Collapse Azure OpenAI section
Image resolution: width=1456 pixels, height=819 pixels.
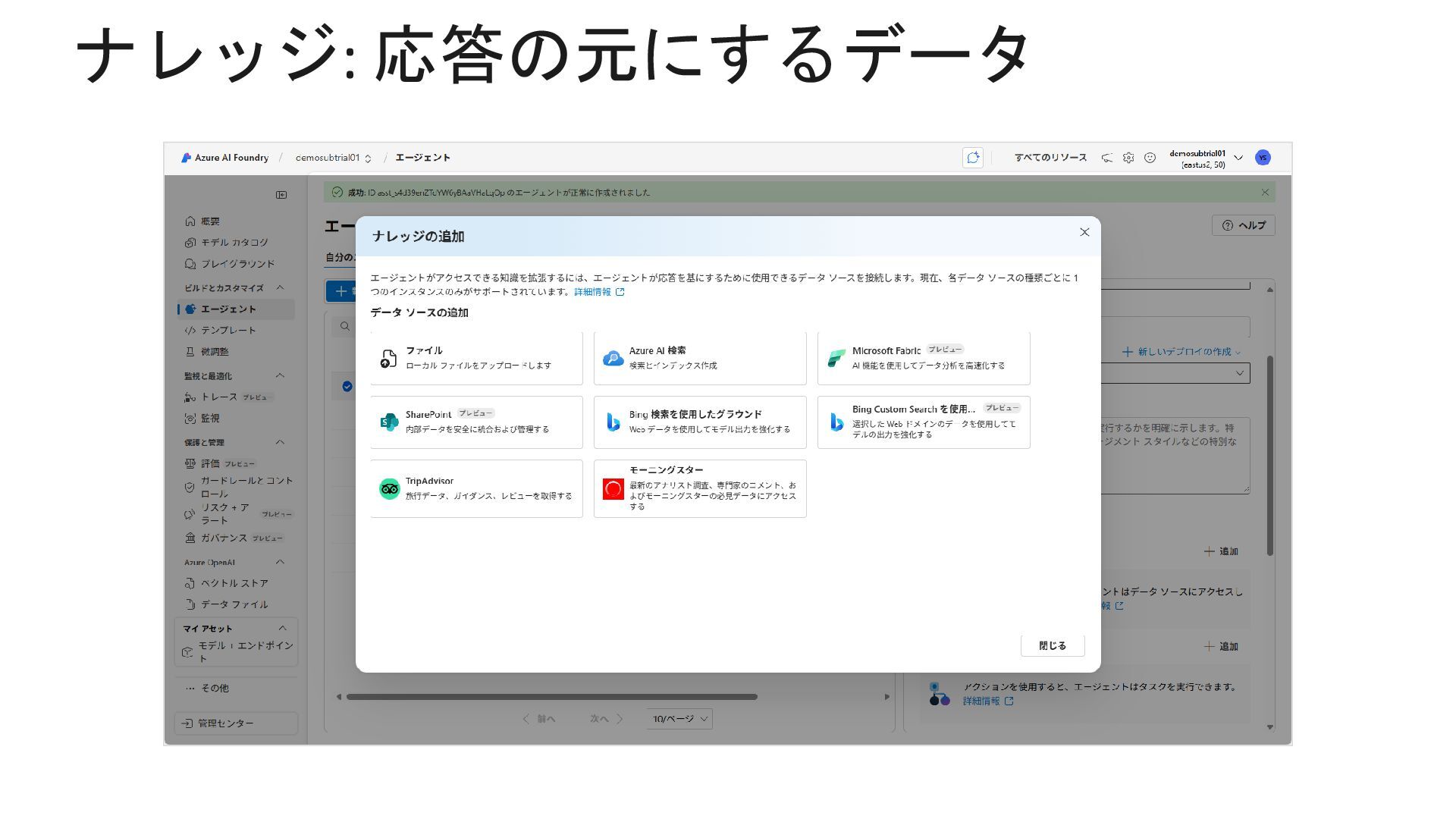click(x=280, y=562)
